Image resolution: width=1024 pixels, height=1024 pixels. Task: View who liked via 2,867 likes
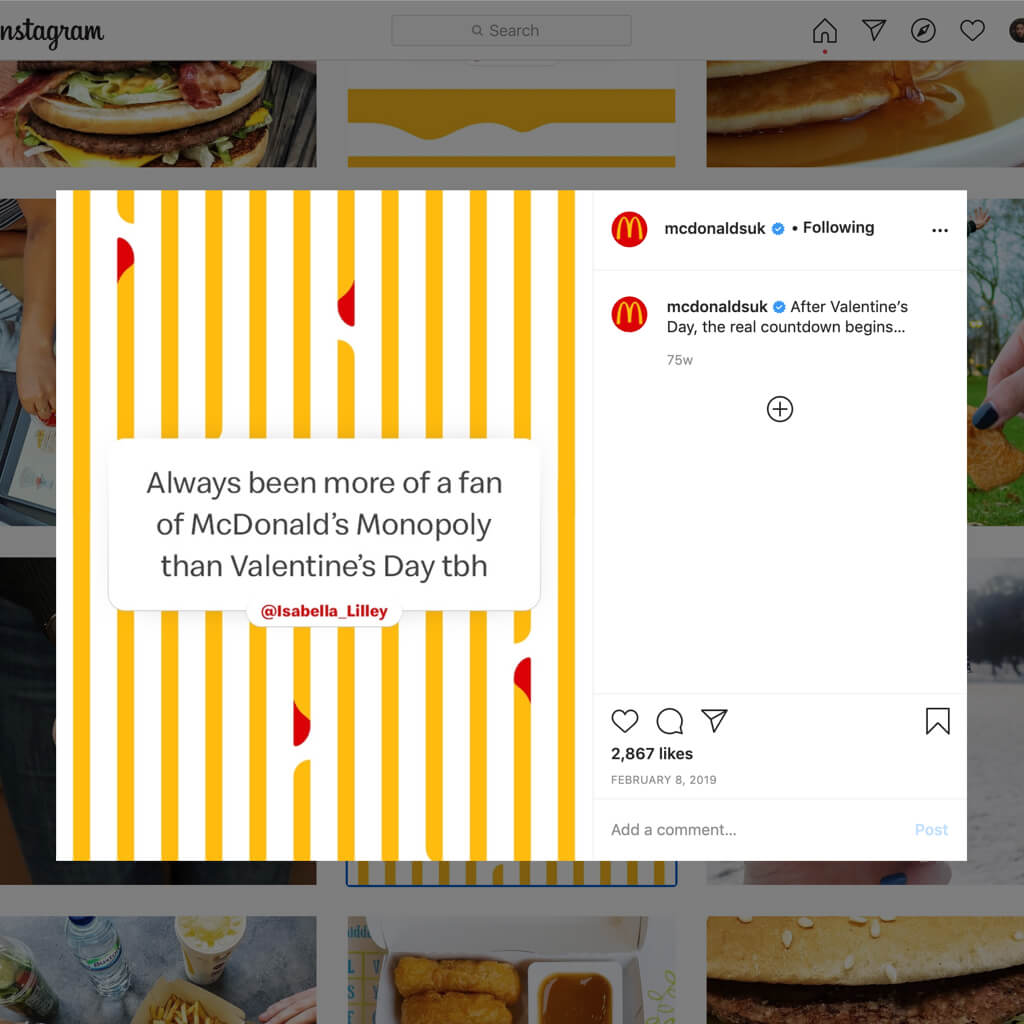(652, 754)
